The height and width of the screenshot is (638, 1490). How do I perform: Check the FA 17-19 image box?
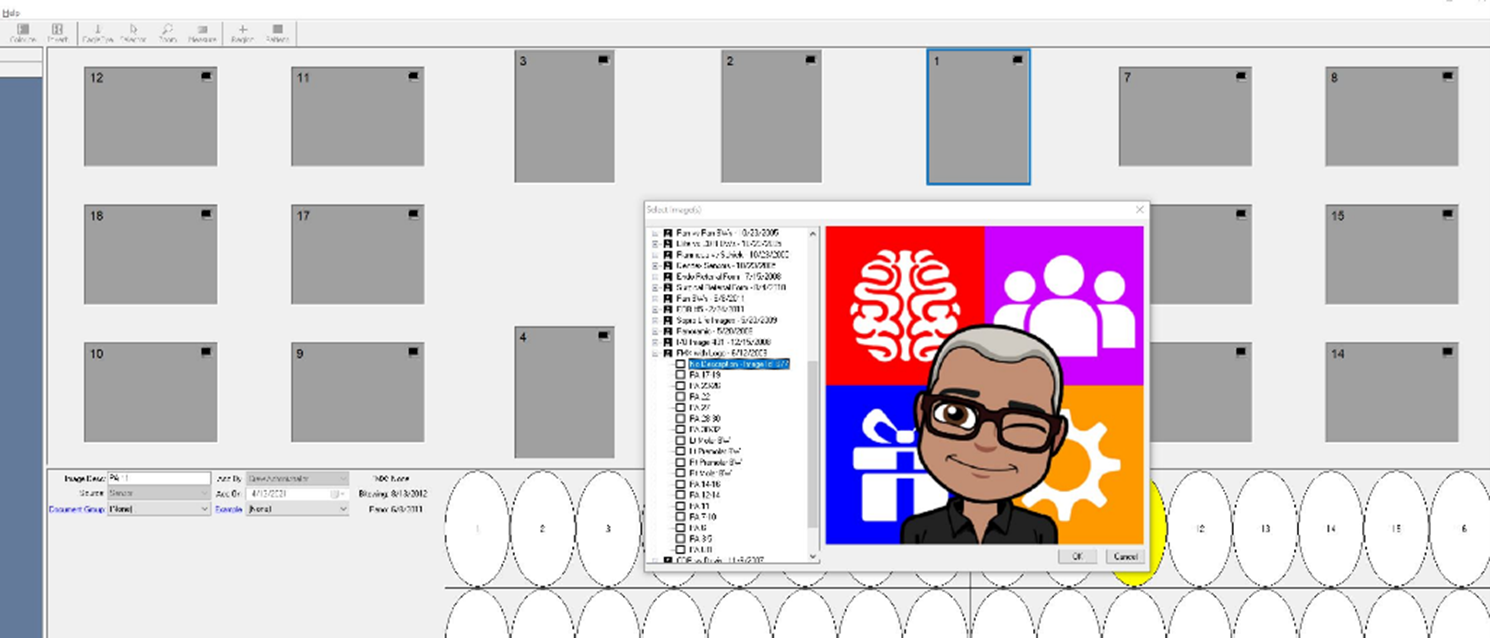point(681,375)
